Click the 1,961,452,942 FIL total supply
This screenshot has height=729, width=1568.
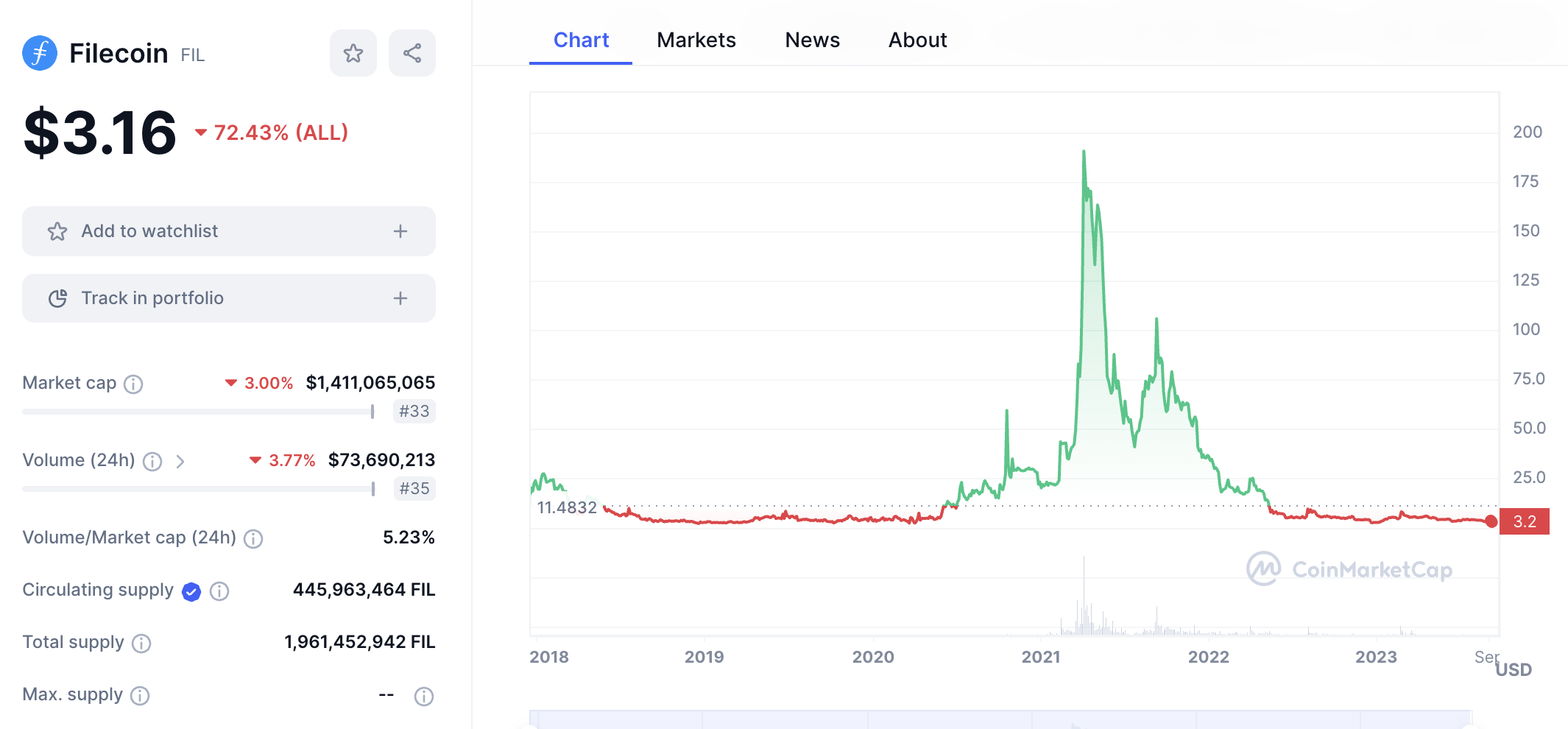(359, 642)
